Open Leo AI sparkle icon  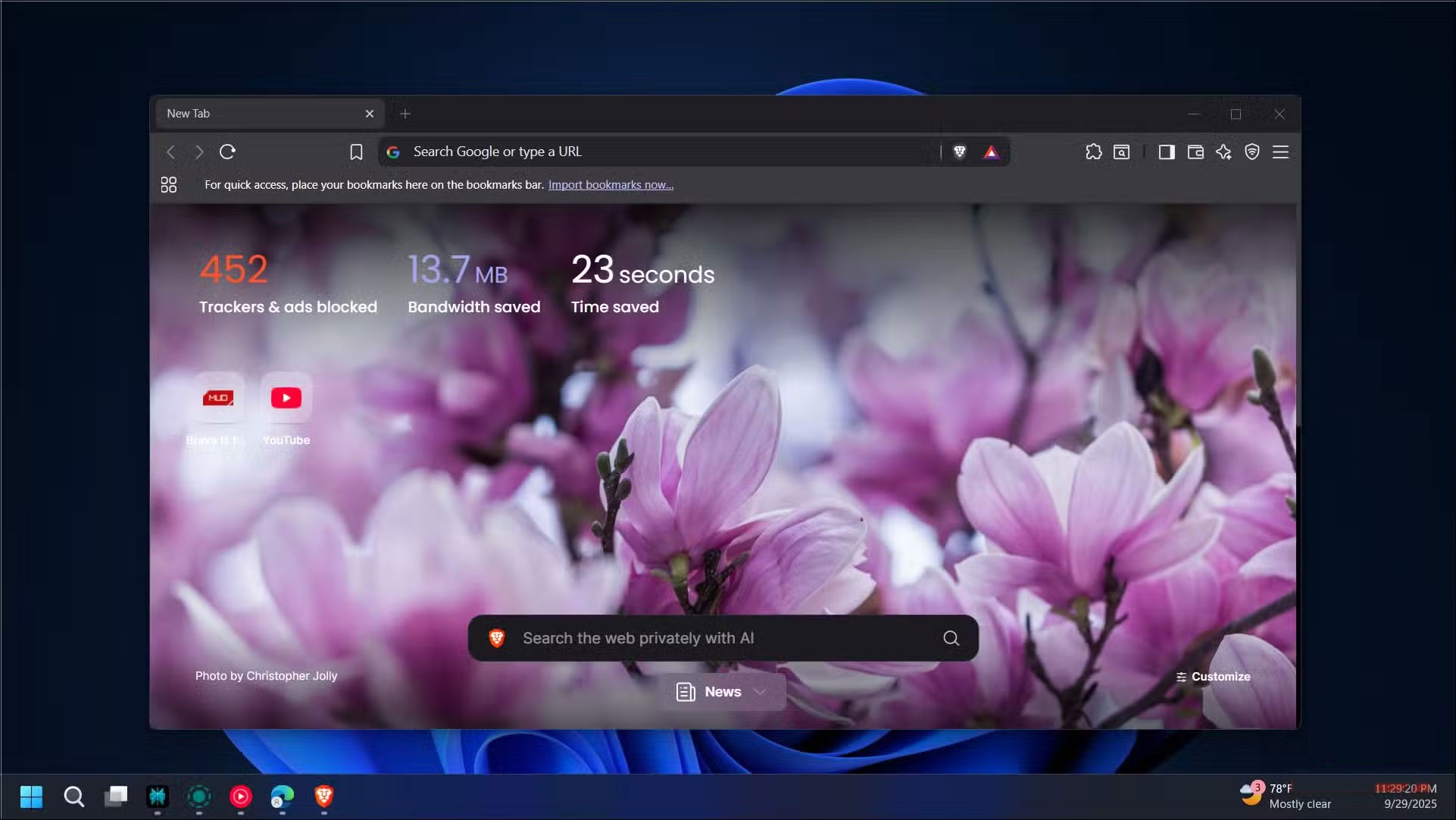coord(1224,152)
